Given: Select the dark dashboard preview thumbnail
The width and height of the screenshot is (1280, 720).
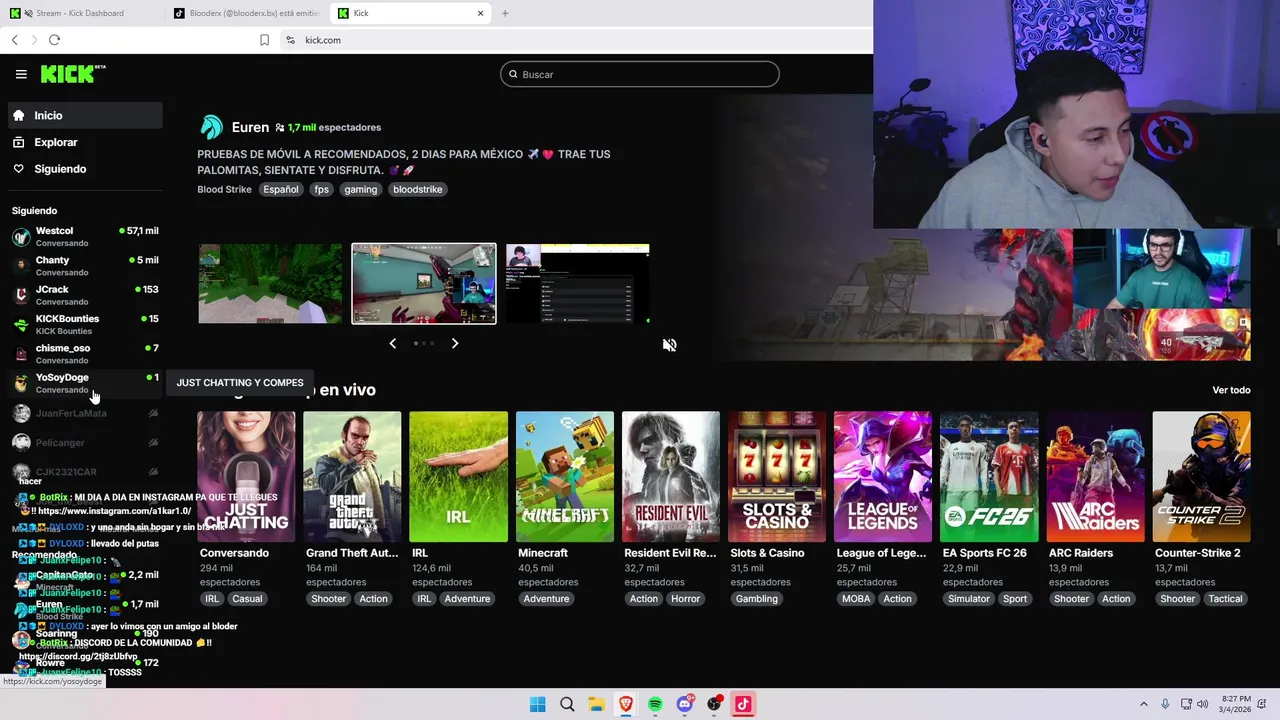Looking at the screenshot, I should coord(578,284).
